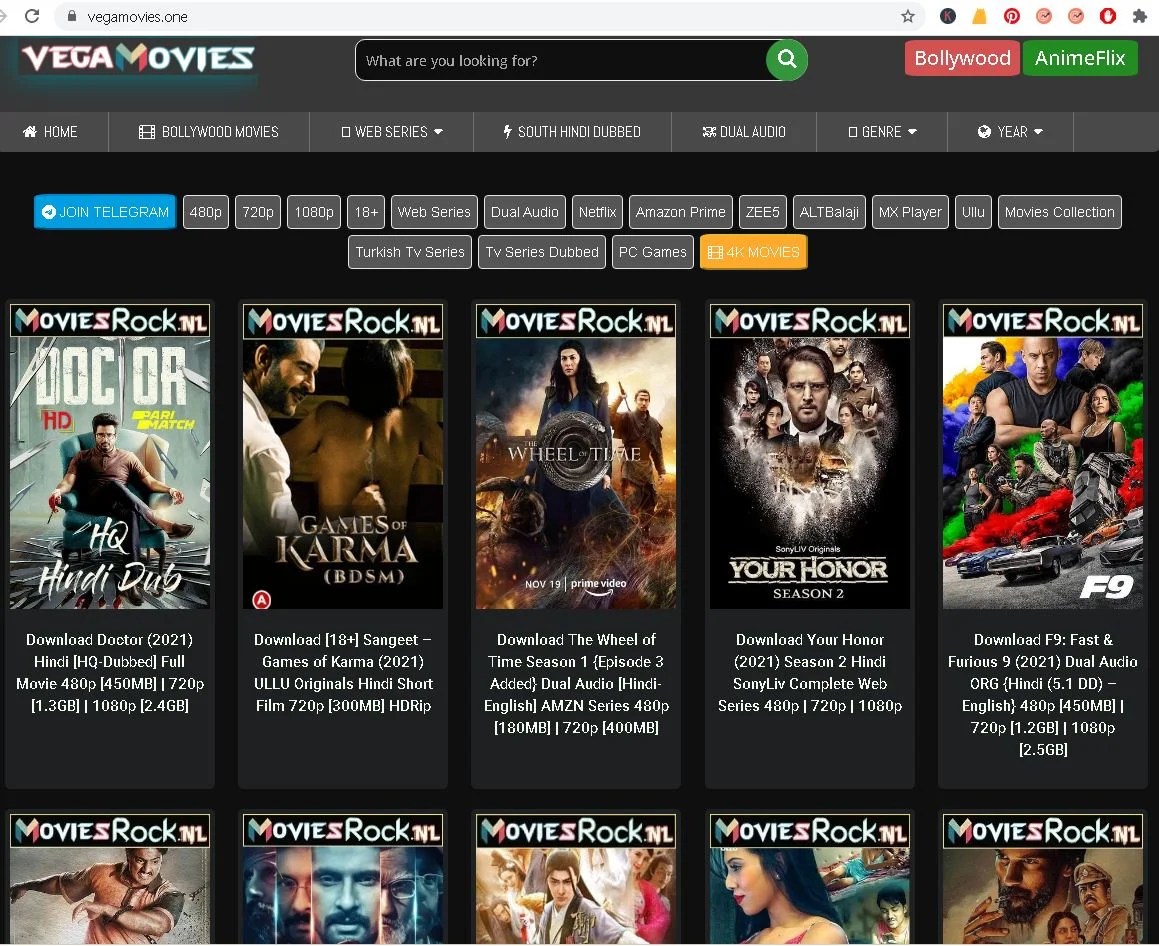Filter by the 480p tag
Screen dimensions: 1159x946
point(205,212)
